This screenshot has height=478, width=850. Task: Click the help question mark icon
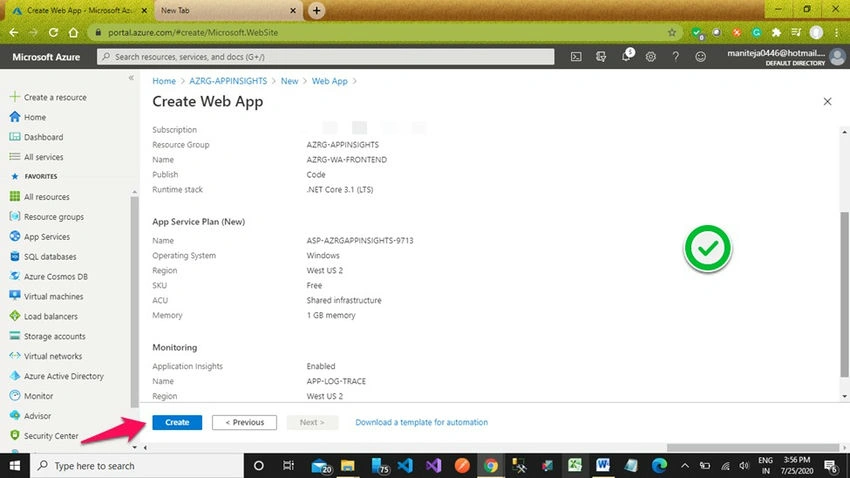[675, 56]
